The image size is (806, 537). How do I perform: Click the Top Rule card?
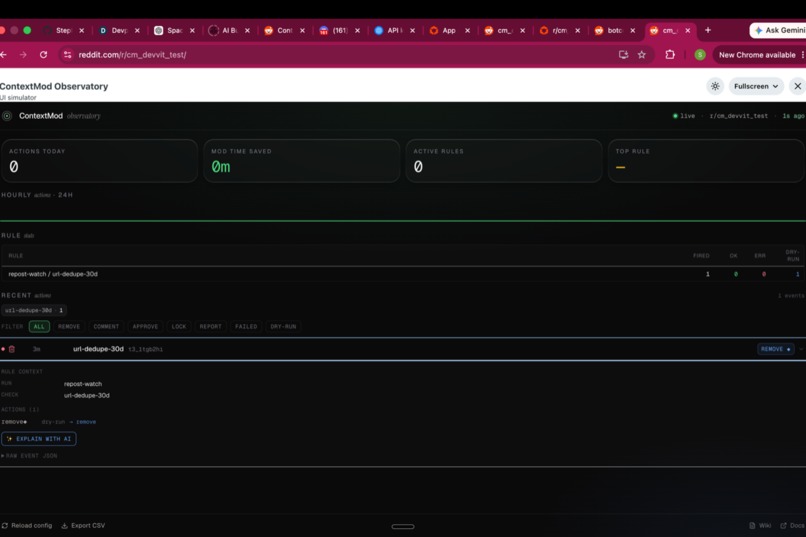coord(706,161)
